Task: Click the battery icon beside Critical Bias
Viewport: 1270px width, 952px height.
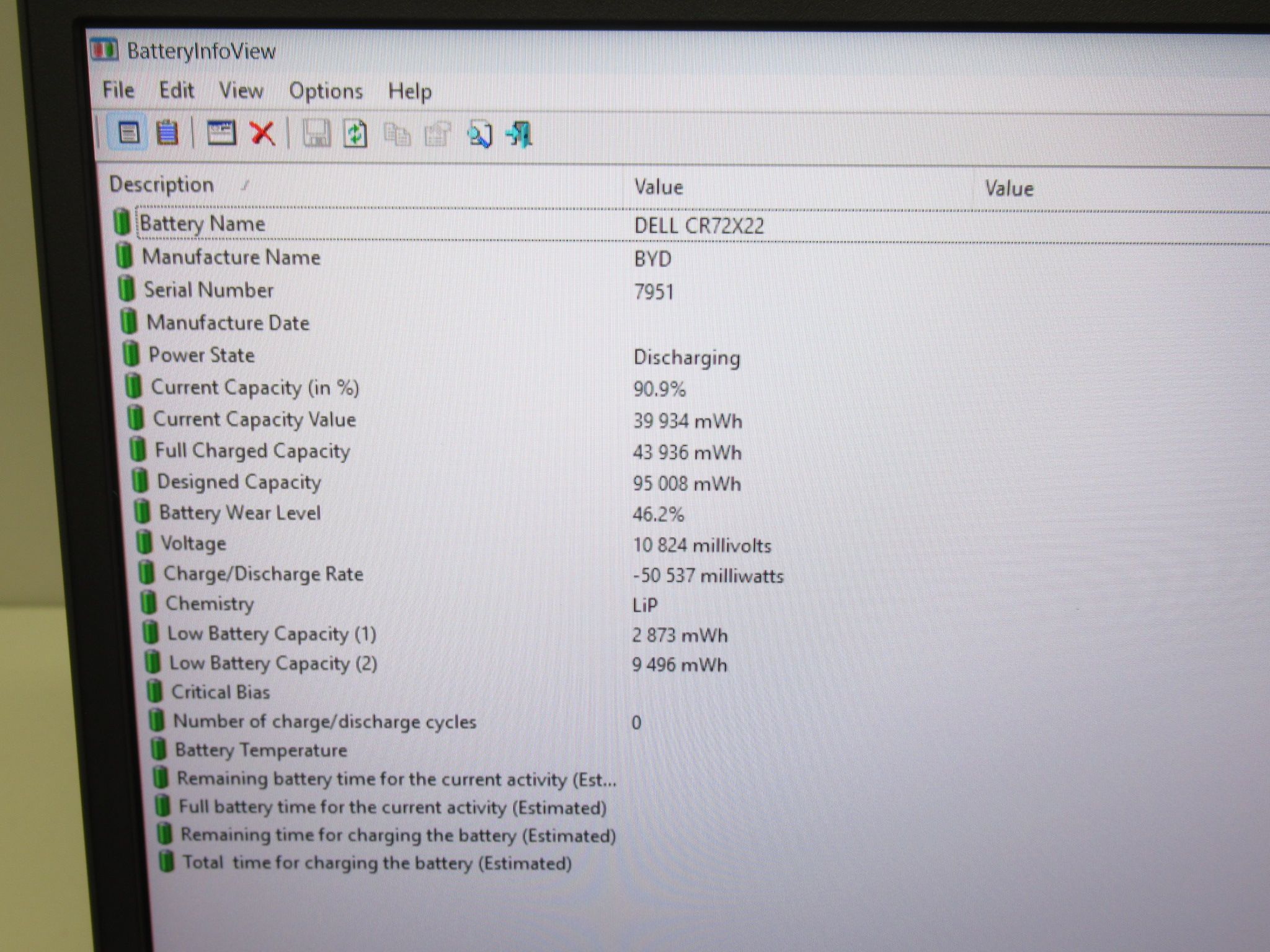Action: 154,691
